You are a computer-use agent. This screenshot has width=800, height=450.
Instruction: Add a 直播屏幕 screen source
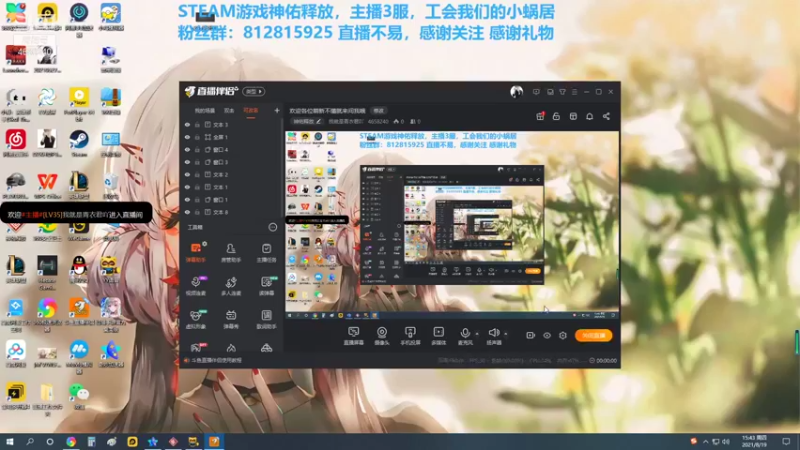(x=354, y=336)
